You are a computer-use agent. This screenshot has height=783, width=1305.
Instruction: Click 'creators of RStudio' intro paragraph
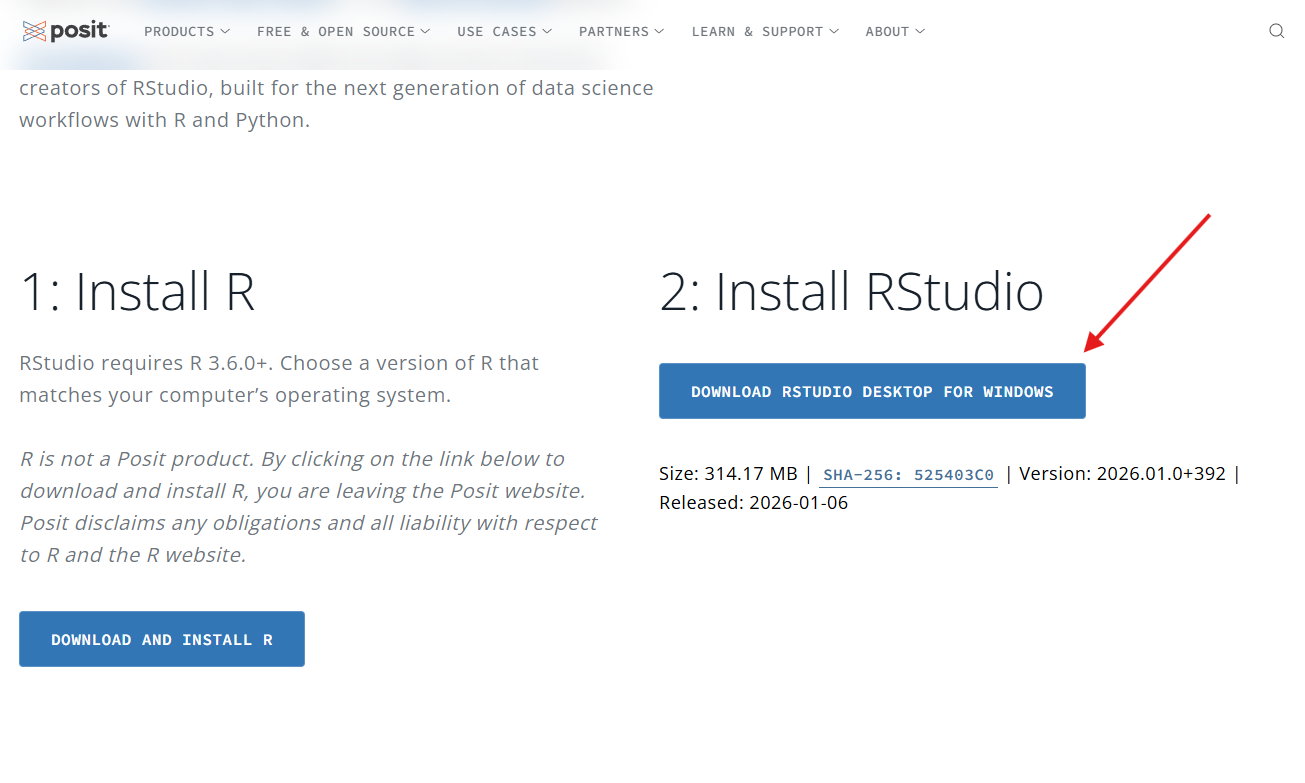pyautogui.click(x=336, y=104)
